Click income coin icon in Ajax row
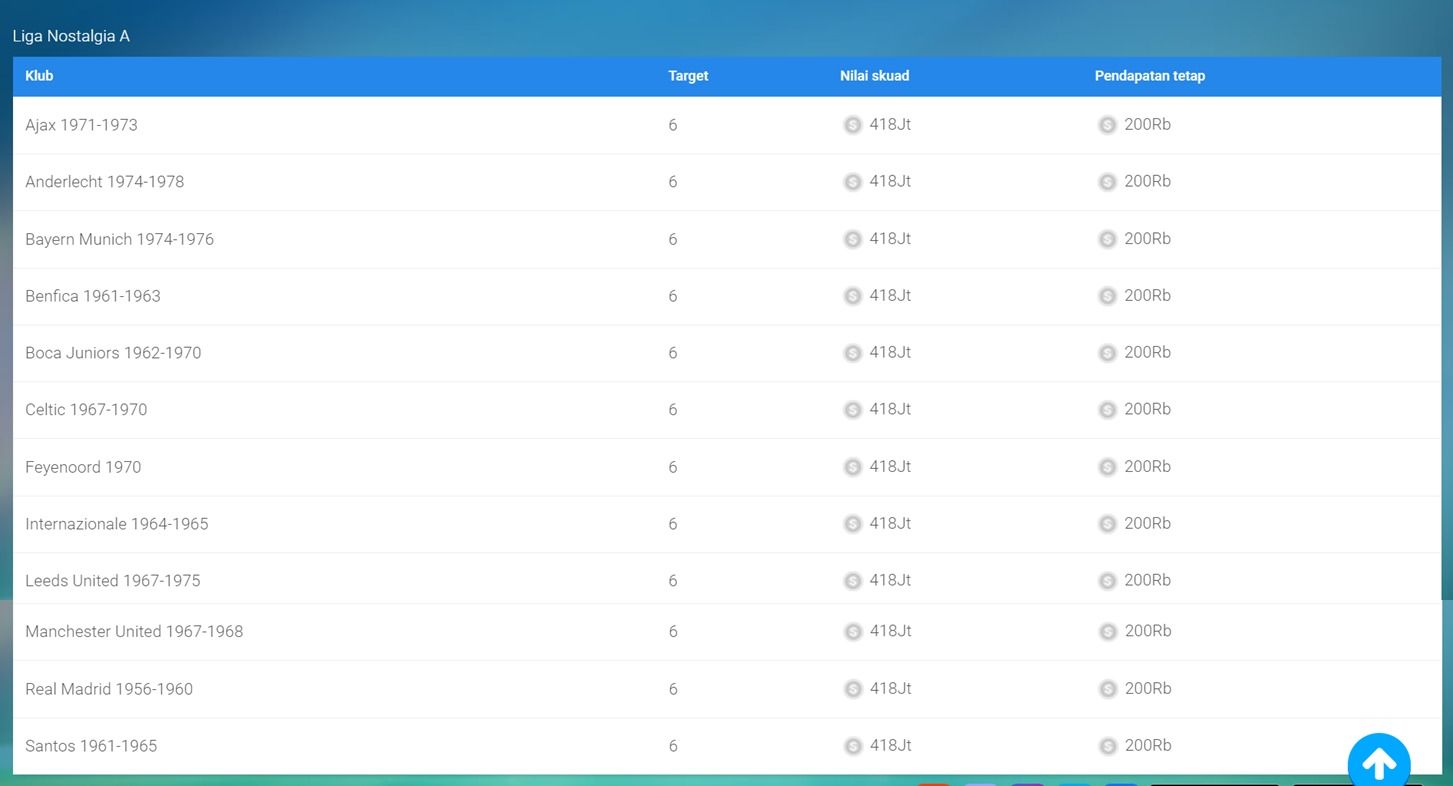The height and width of the screenshot is (786, 1453). point(1107,125)
